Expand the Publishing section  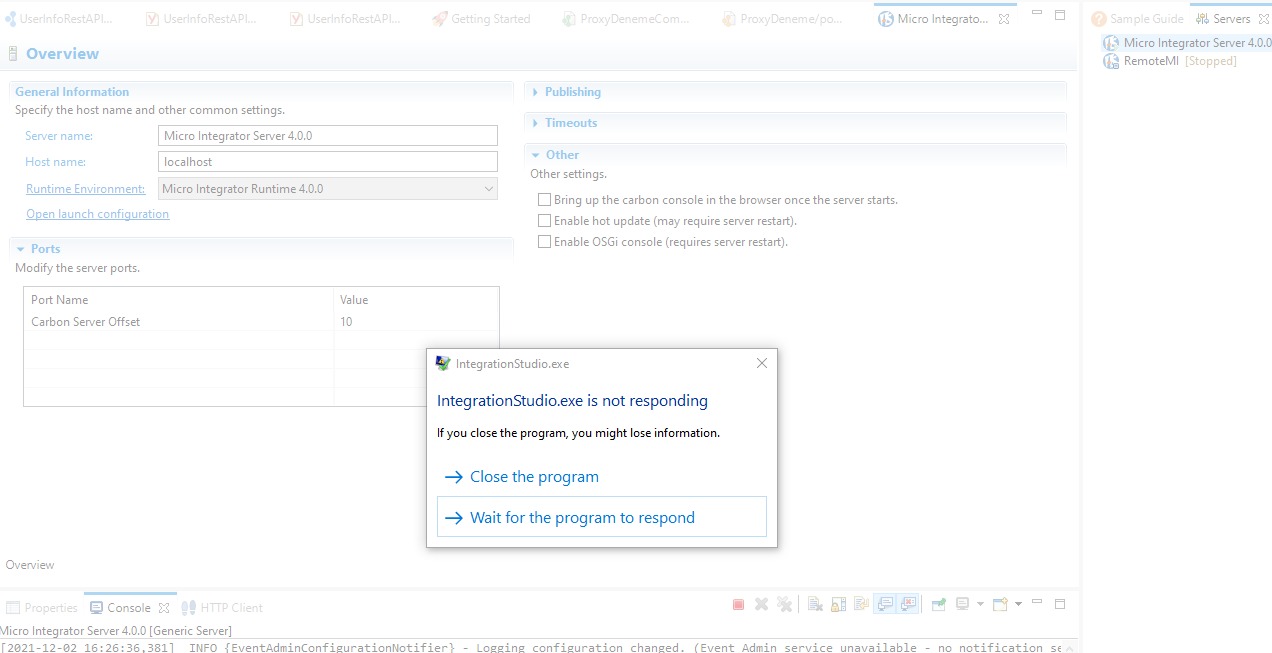tap(536, 91)
